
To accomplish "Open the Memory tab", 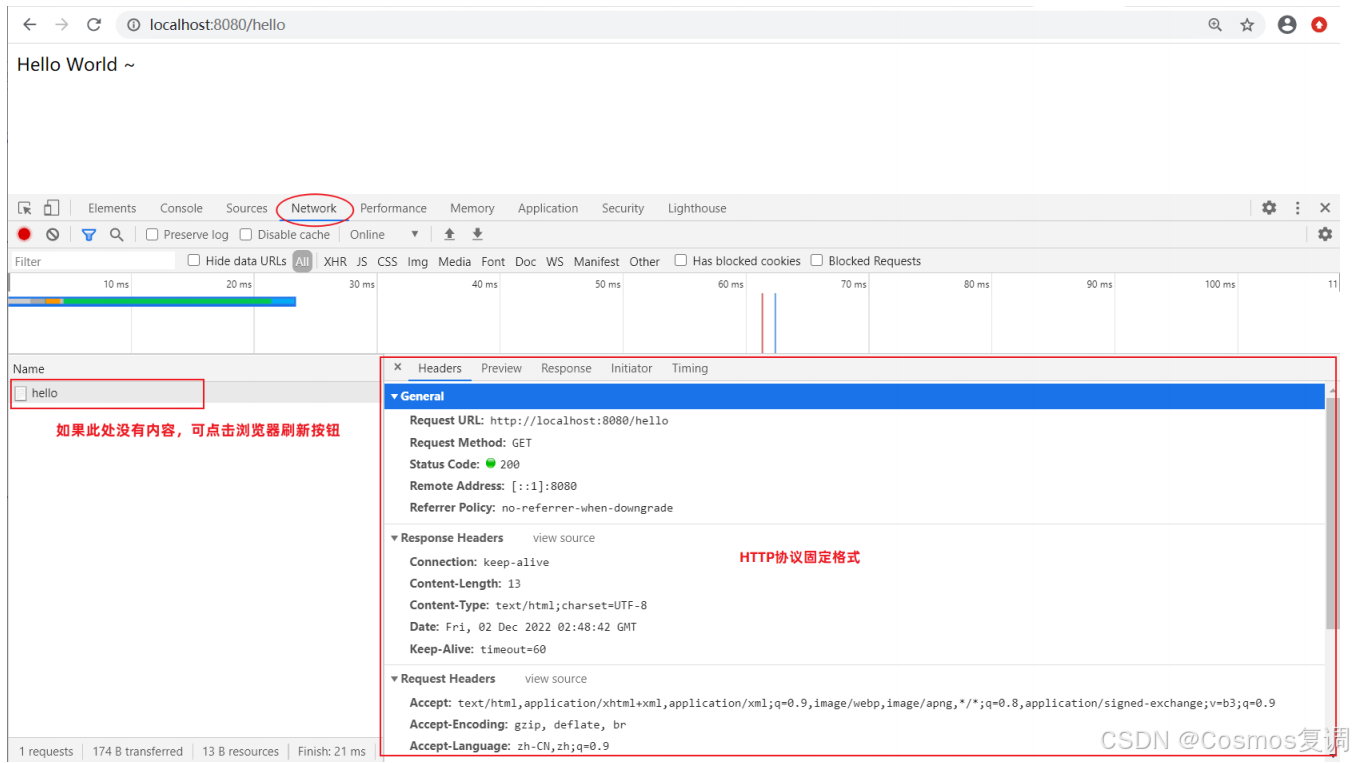I will pos(472,208).
